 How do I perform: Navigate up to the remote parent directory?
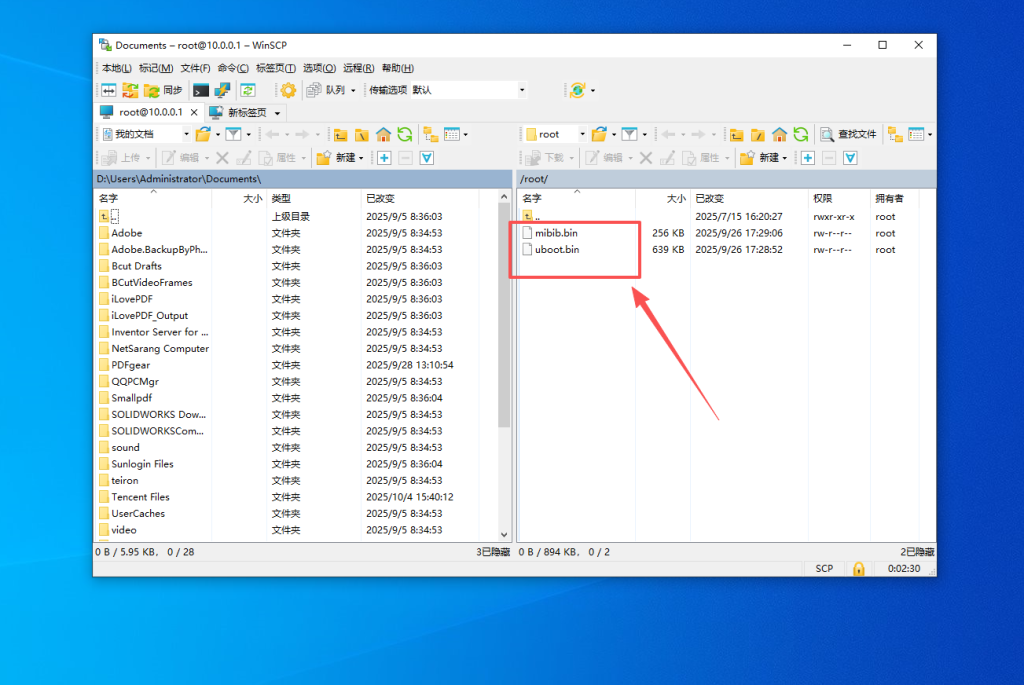736,133
